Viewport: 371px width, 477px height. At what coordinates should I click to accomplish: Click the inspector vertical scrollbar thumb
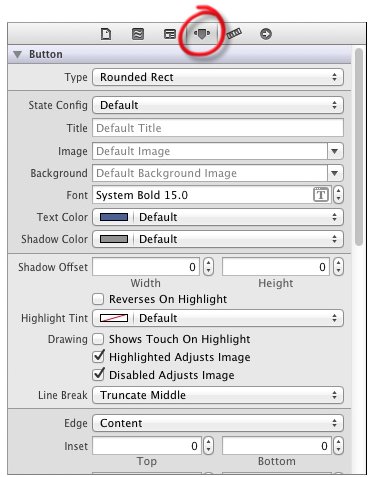tap(359, 147)
